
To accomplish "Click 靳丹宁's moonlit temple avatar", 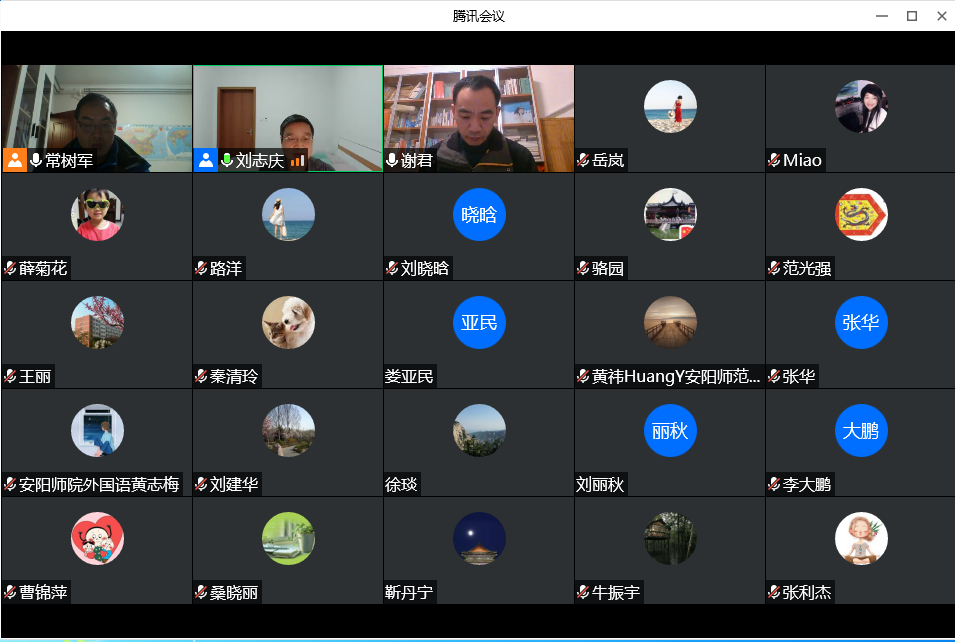I will [x=479, y=538].
